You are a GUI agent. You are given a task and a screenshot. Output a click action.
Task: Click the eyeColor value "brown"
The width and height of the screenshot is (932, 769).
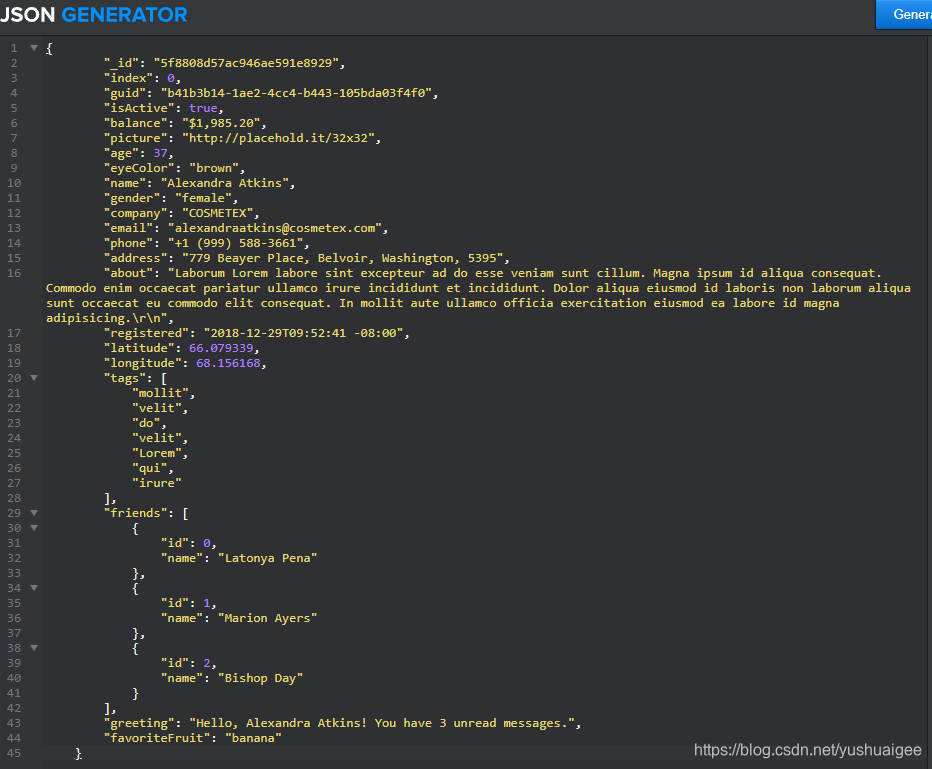(x=213, y=168)
